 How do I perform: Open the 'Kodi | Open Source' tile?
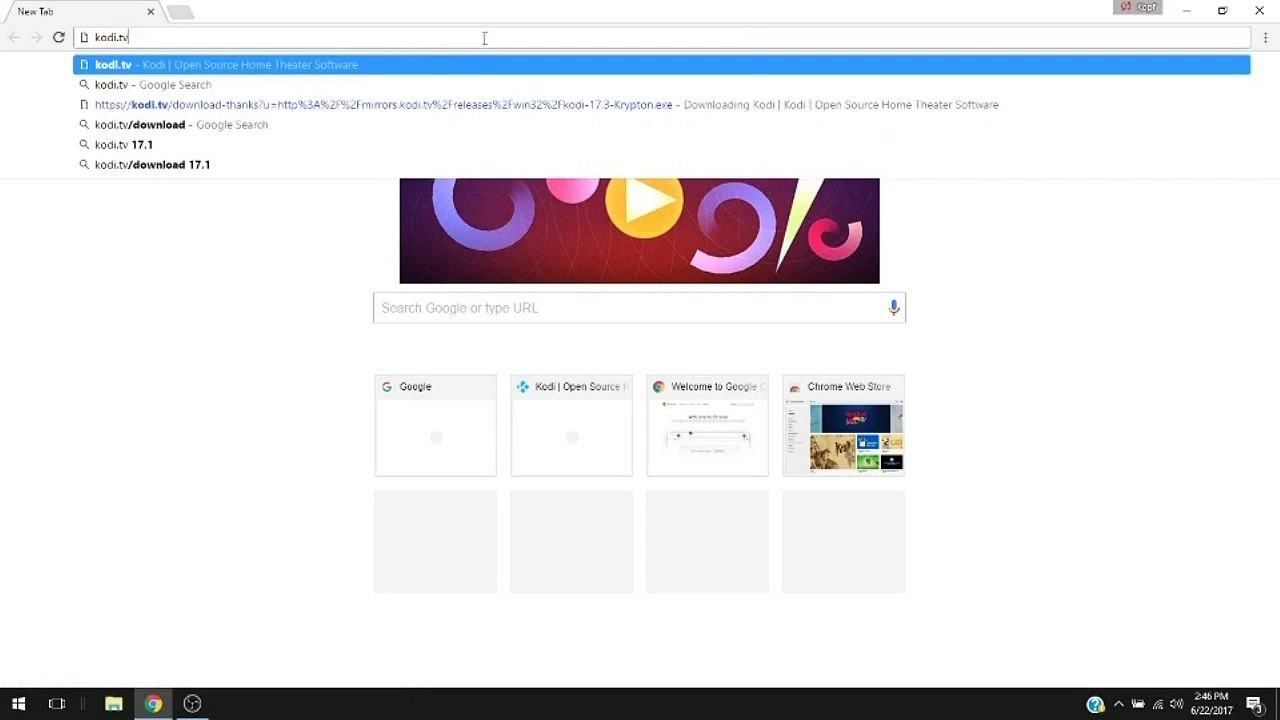coord(571,425)
